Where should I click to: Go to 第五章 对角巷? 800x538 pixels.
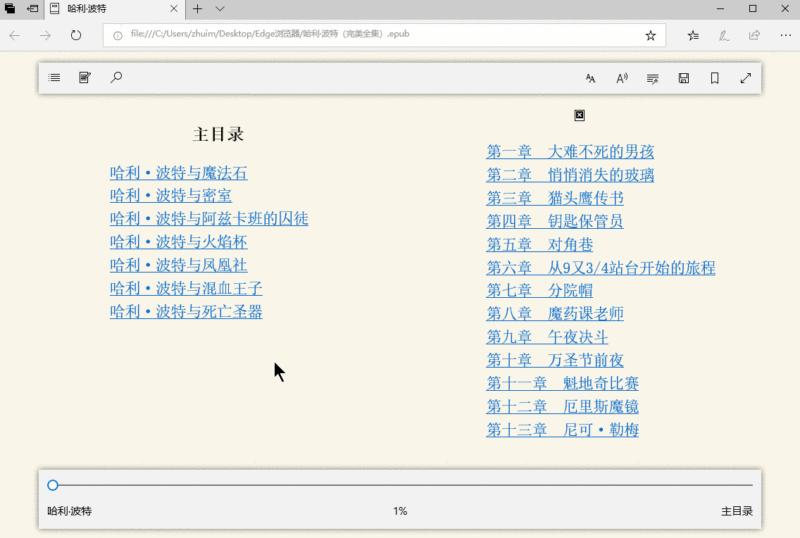(x=539, y=244)
